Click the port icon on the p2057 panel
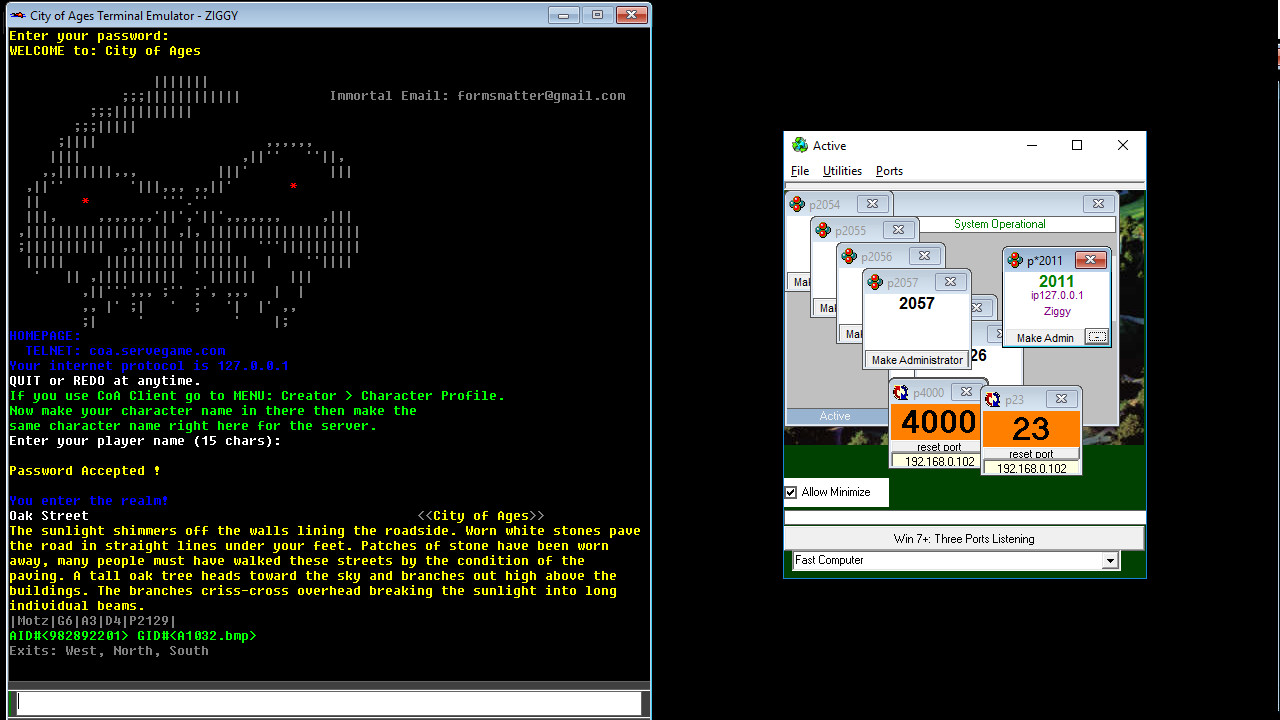Screen dimensions: 1280x720 875,281
